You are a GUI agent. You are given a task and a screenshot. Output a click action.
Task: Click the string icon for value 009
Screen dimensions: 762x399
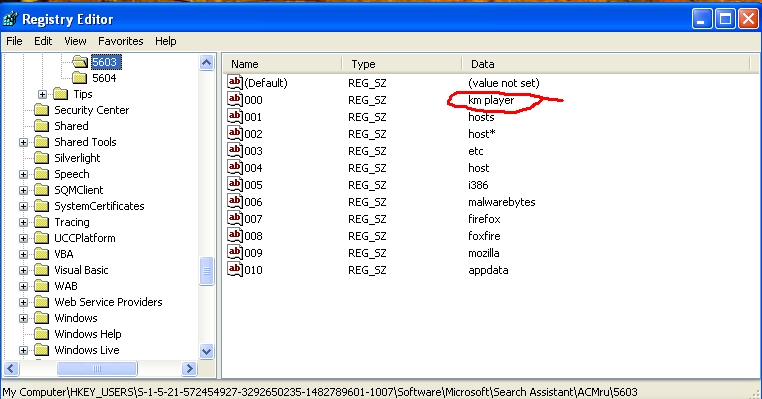(235, 252)
